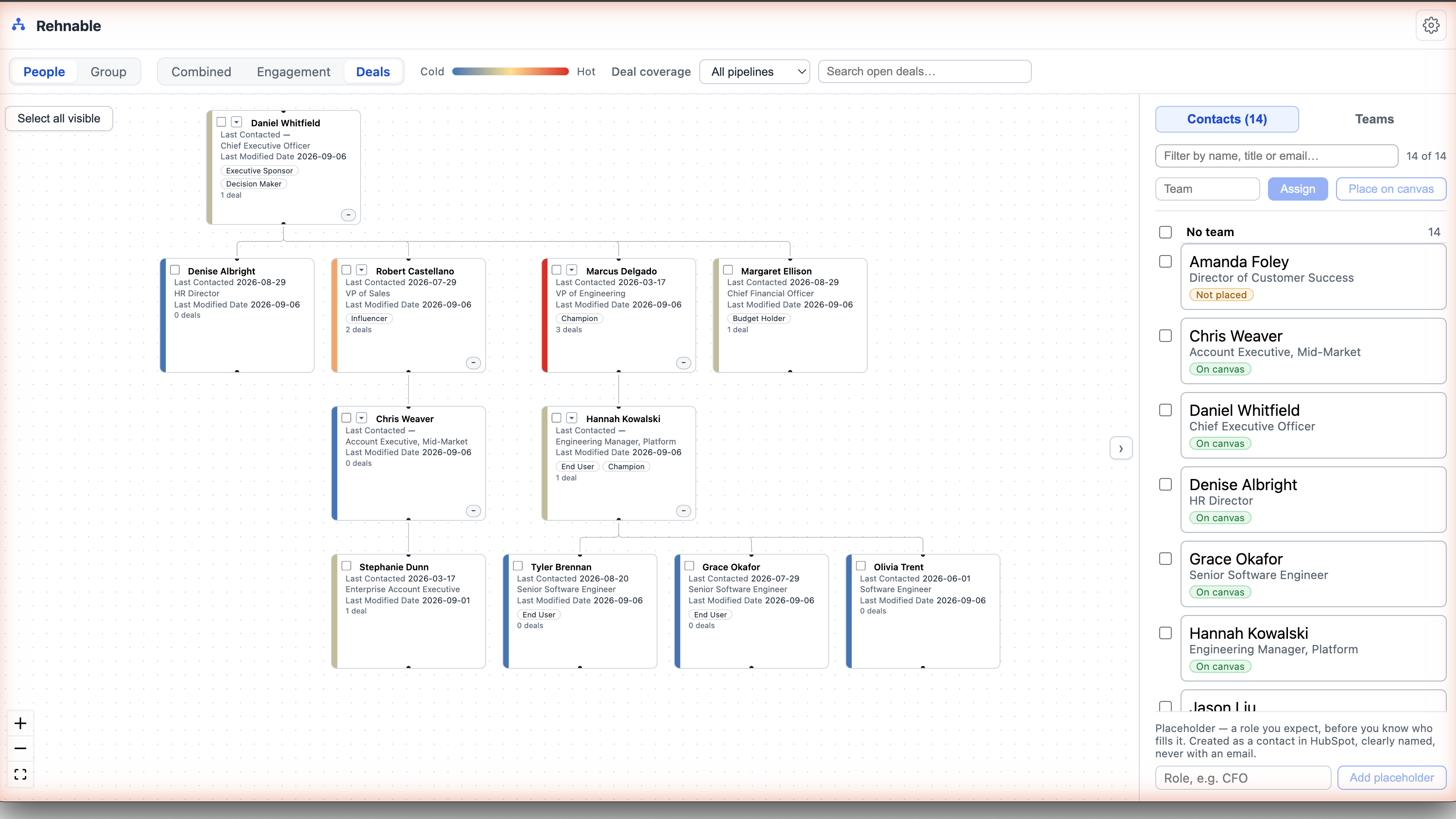Viewport: 1456px width, 819px height.
Task: Check Tyler Brennan's card checkbox
Action: click(x=518, y=566)
